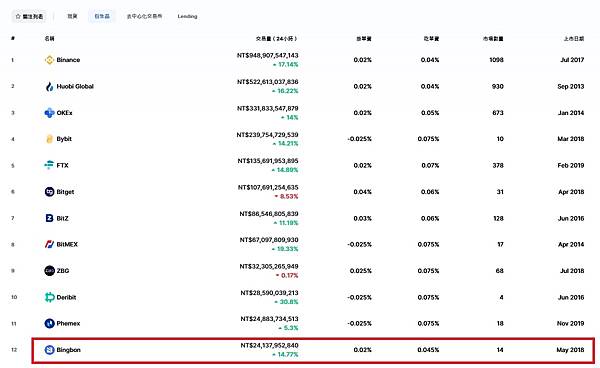Open the ZBG exchange link
Image resolution: width=600 pixels, height=368 pixels.
click(x=63, y=270)
